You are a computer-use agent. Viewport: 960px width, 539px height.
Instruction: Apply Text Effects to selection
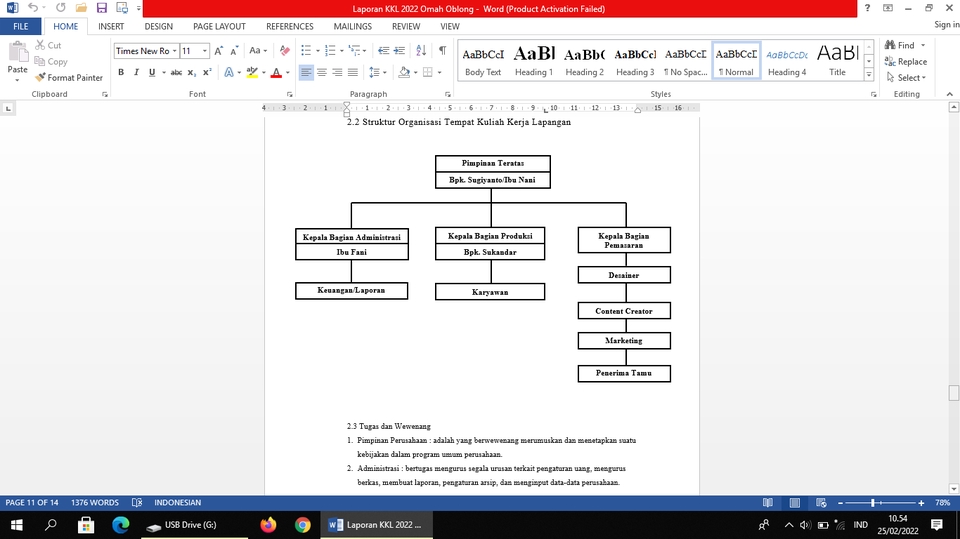229,72
